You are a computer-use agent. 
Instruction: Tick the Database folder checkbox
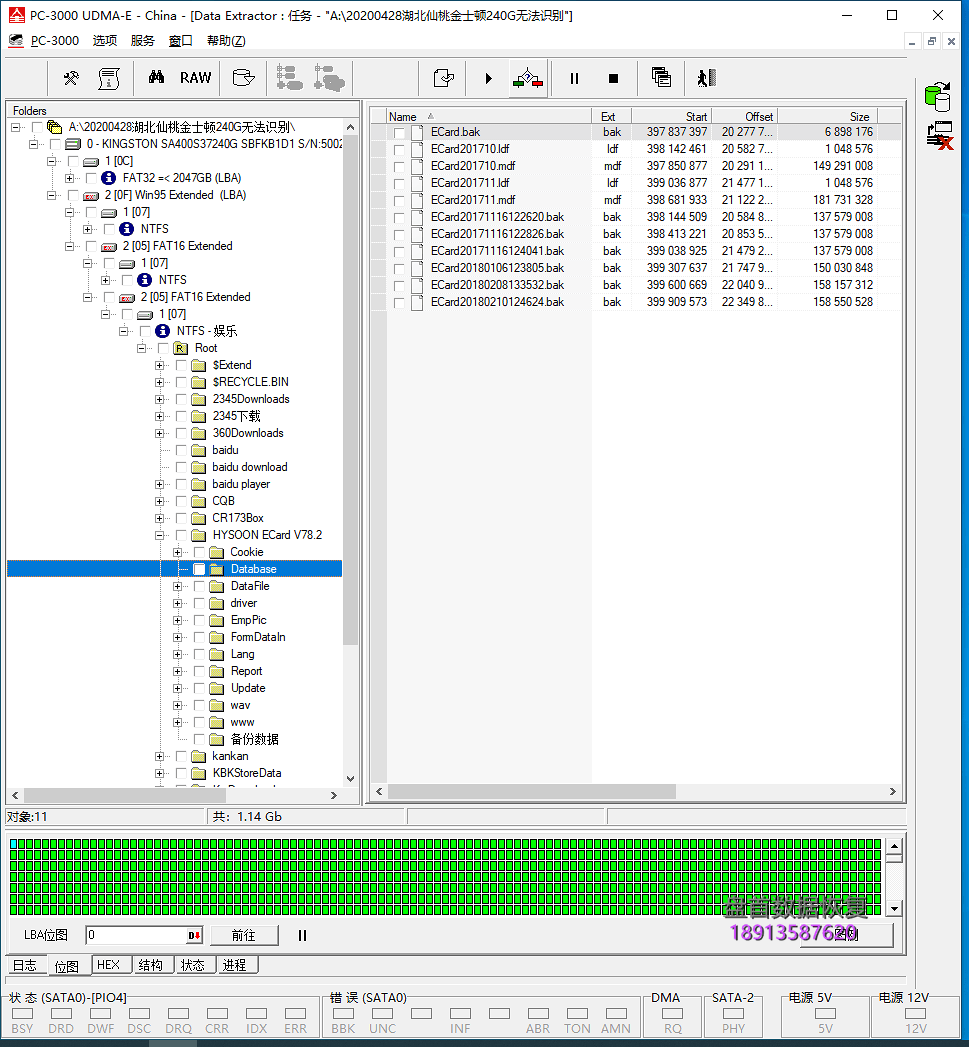click(x=199, y=569)
